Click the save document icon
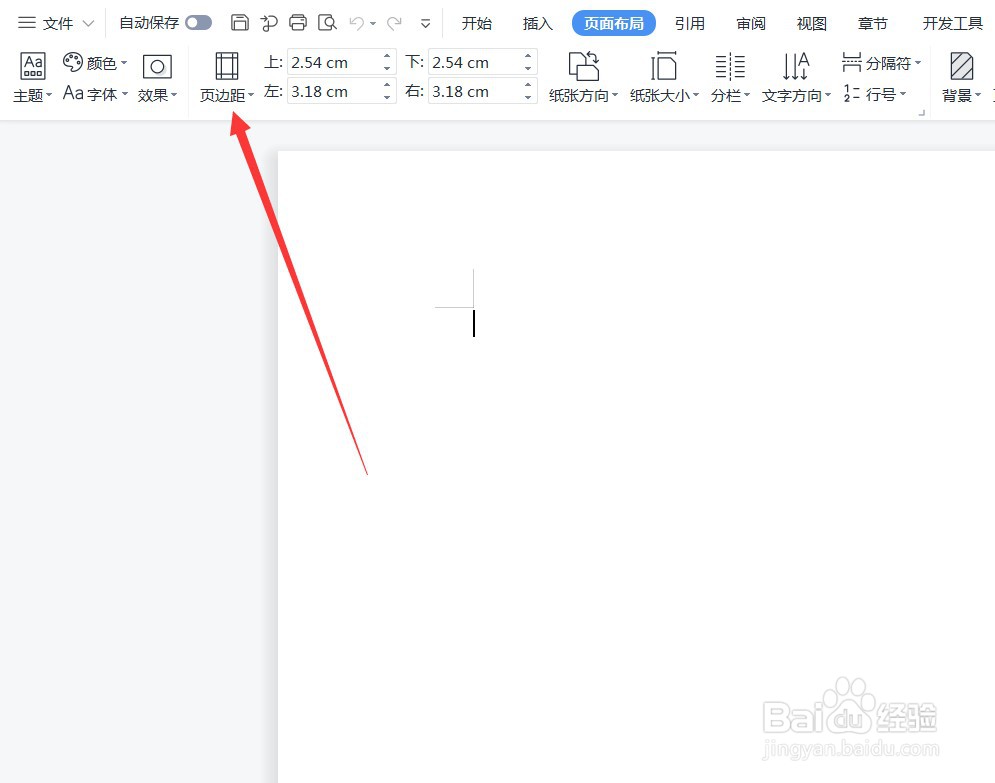 tap(239, 23)
